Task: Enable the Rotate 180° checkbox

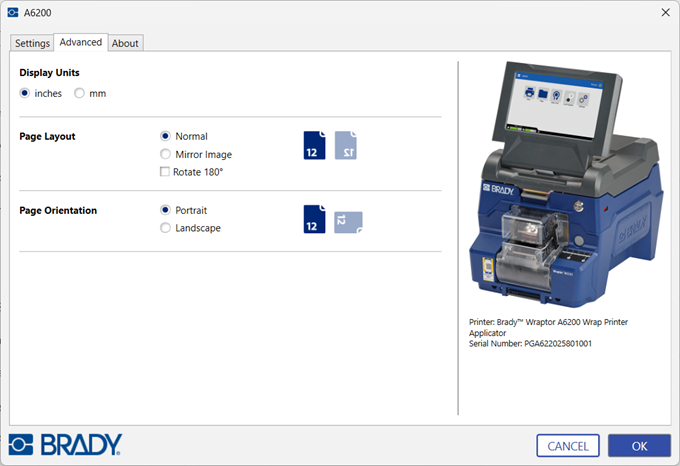Action: click(166, 172)
